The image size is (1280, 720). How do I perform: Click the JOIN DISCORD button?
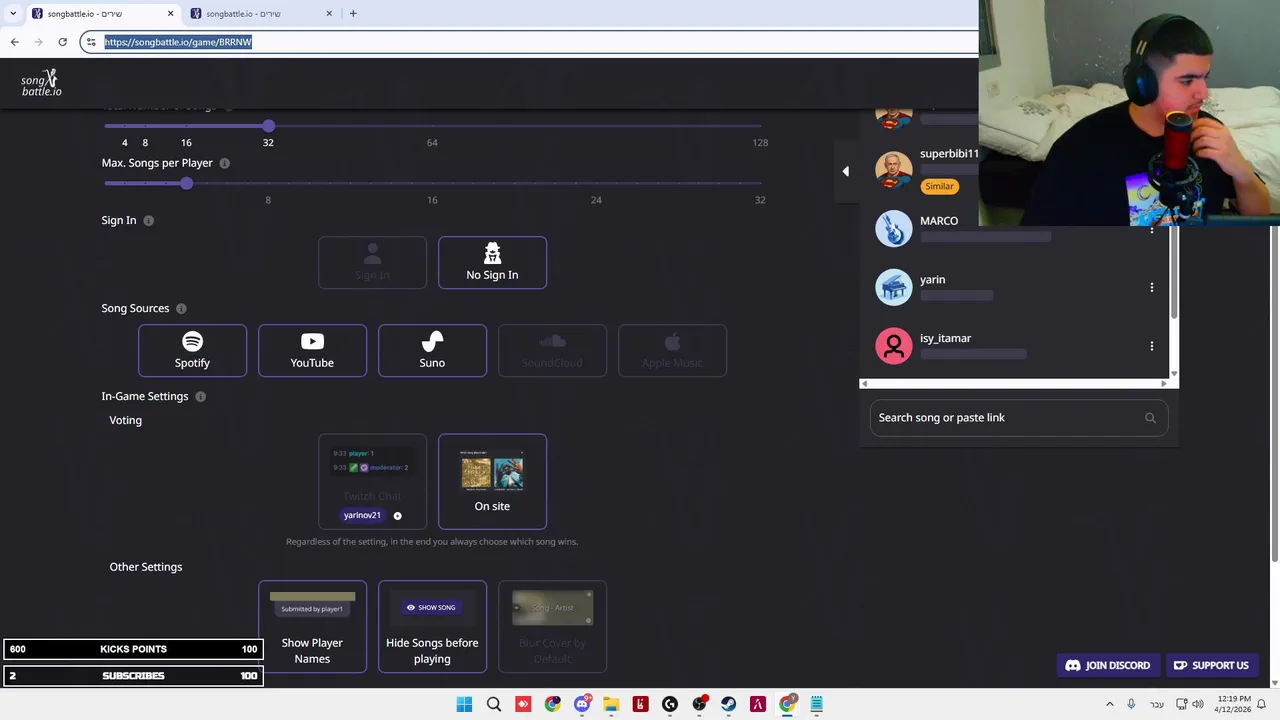[x=1108, y=666]
